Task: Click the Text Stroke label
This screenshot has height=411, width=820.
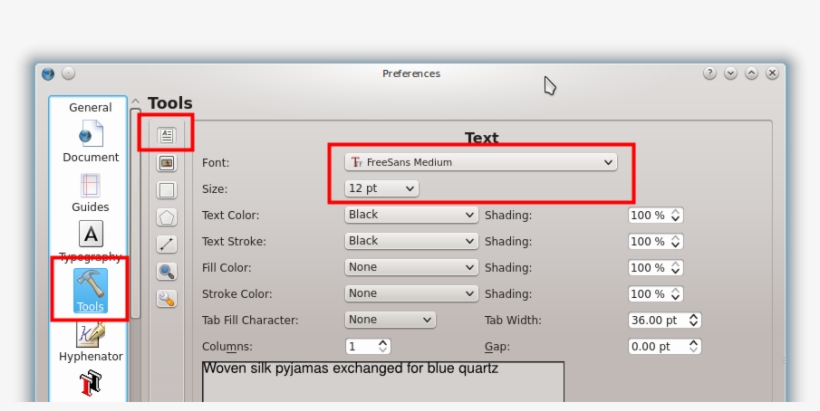Action: [x=234, y=242]
